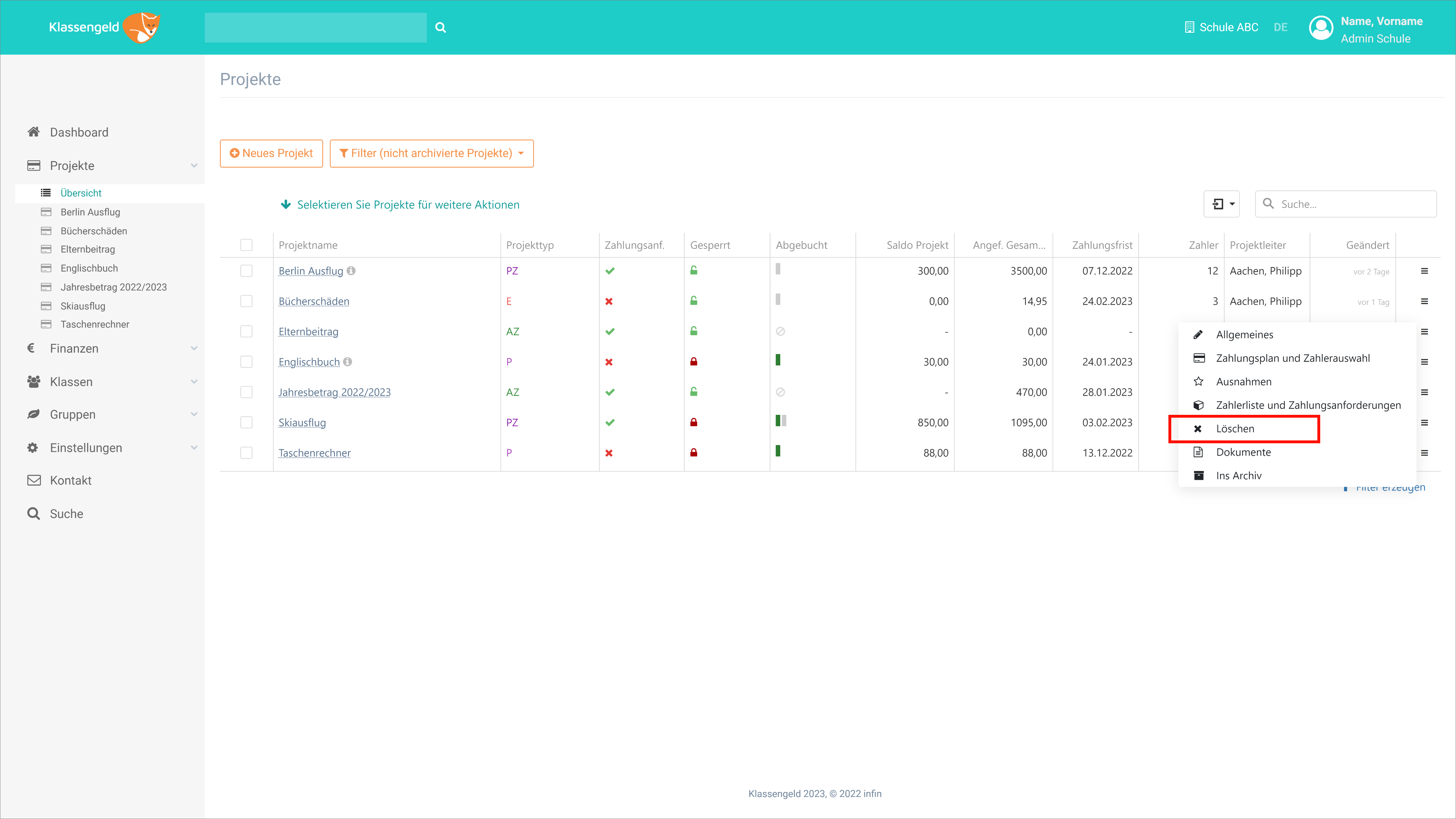This screenshot has height=819, width=1456.
Task: Click the Klassen people icon
Action: pos(33,381)
